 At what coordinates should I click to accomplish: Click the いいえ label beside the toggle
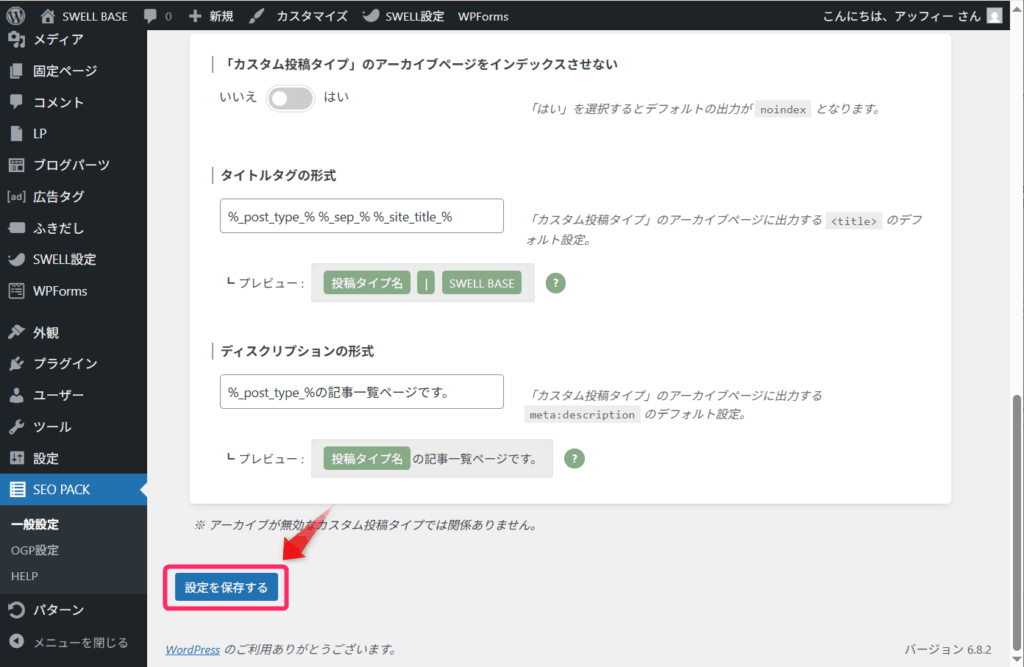coord(238,97)
